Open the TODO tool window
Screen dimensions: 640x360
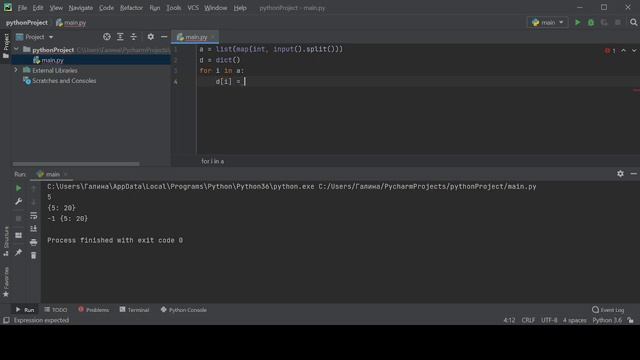56,310
